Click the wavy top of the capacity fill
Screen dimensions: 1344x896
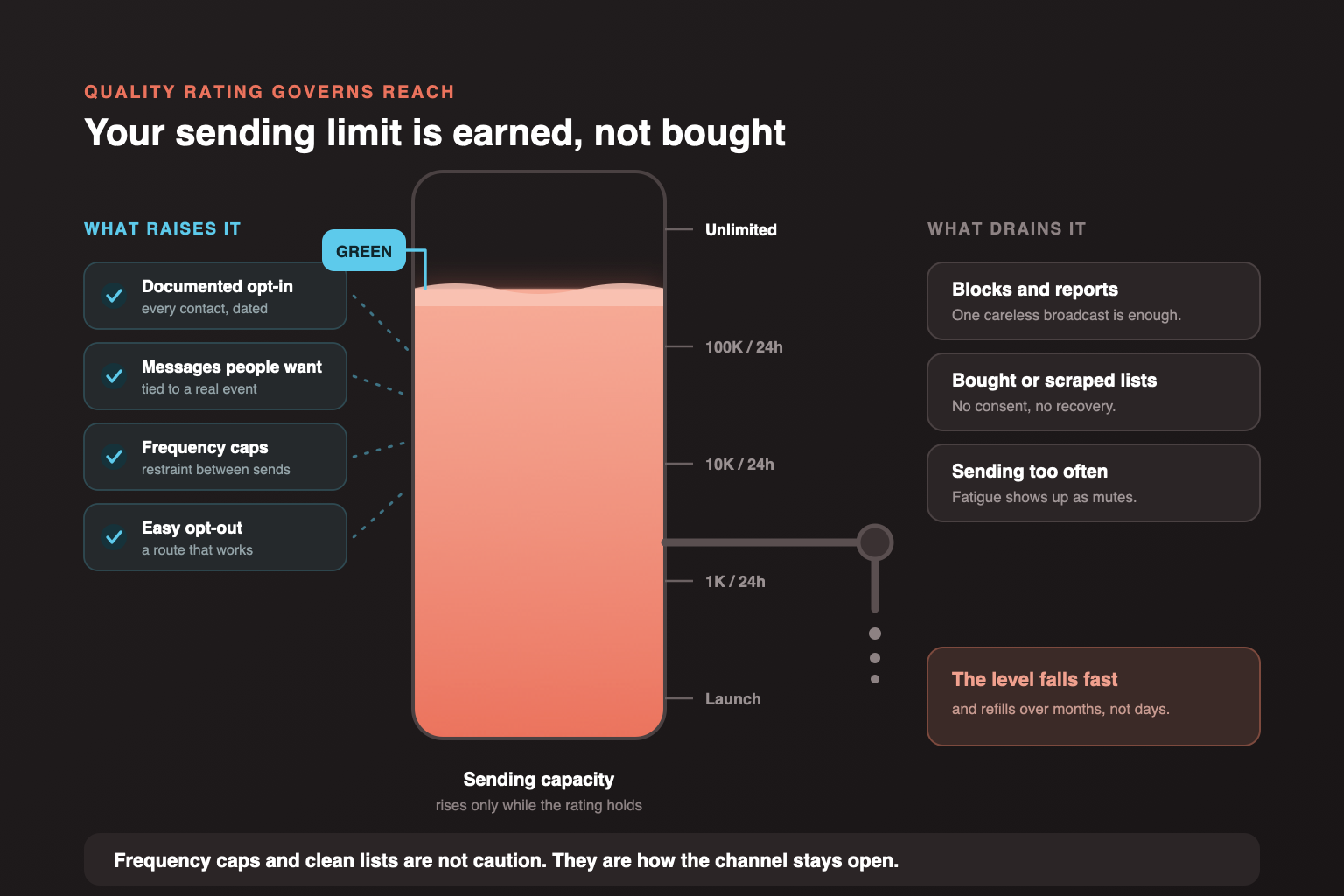[x=539, y=294]
